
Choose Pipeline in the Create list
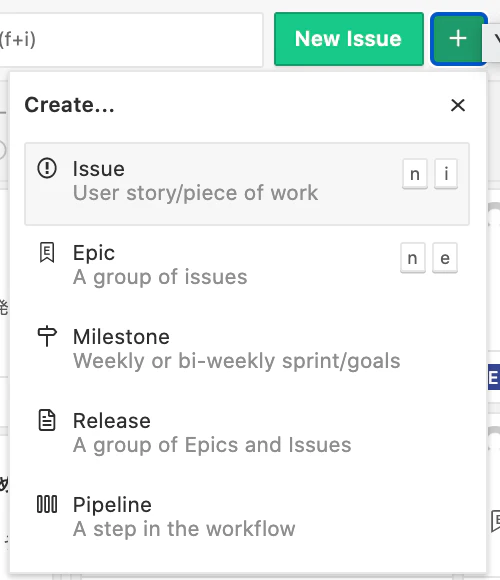point(247,516)
